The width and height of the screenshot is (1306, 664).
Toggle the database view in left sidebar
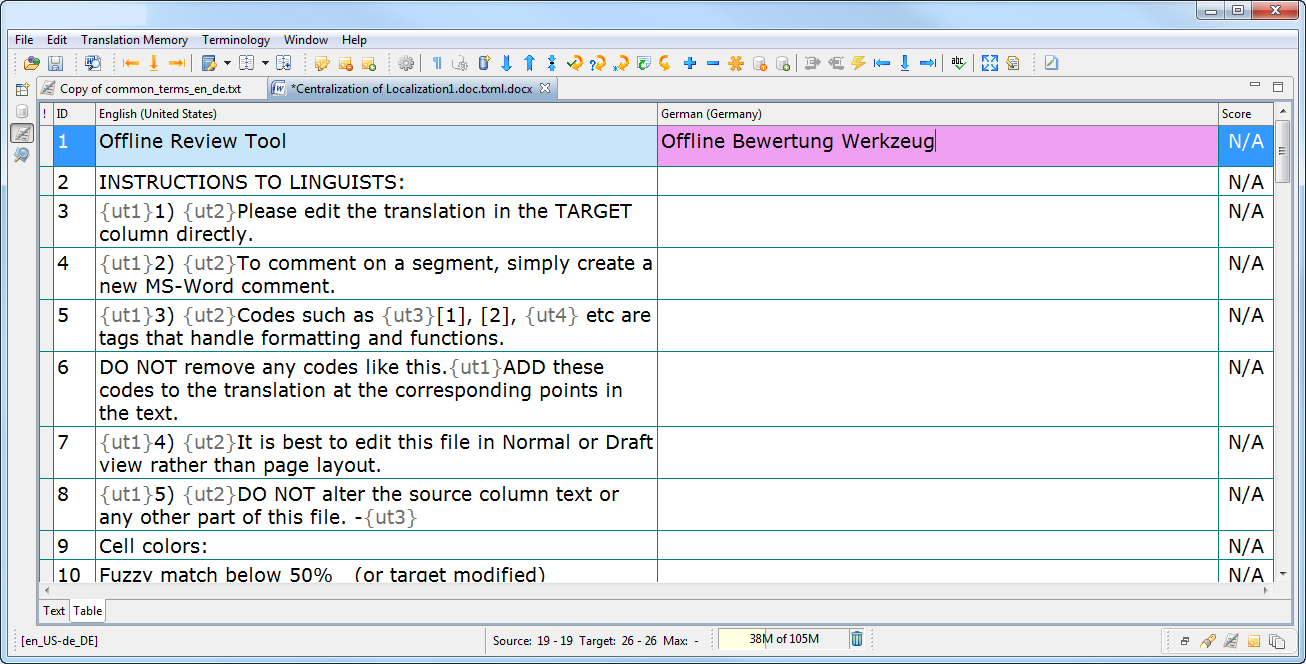(x=22, y=112)
